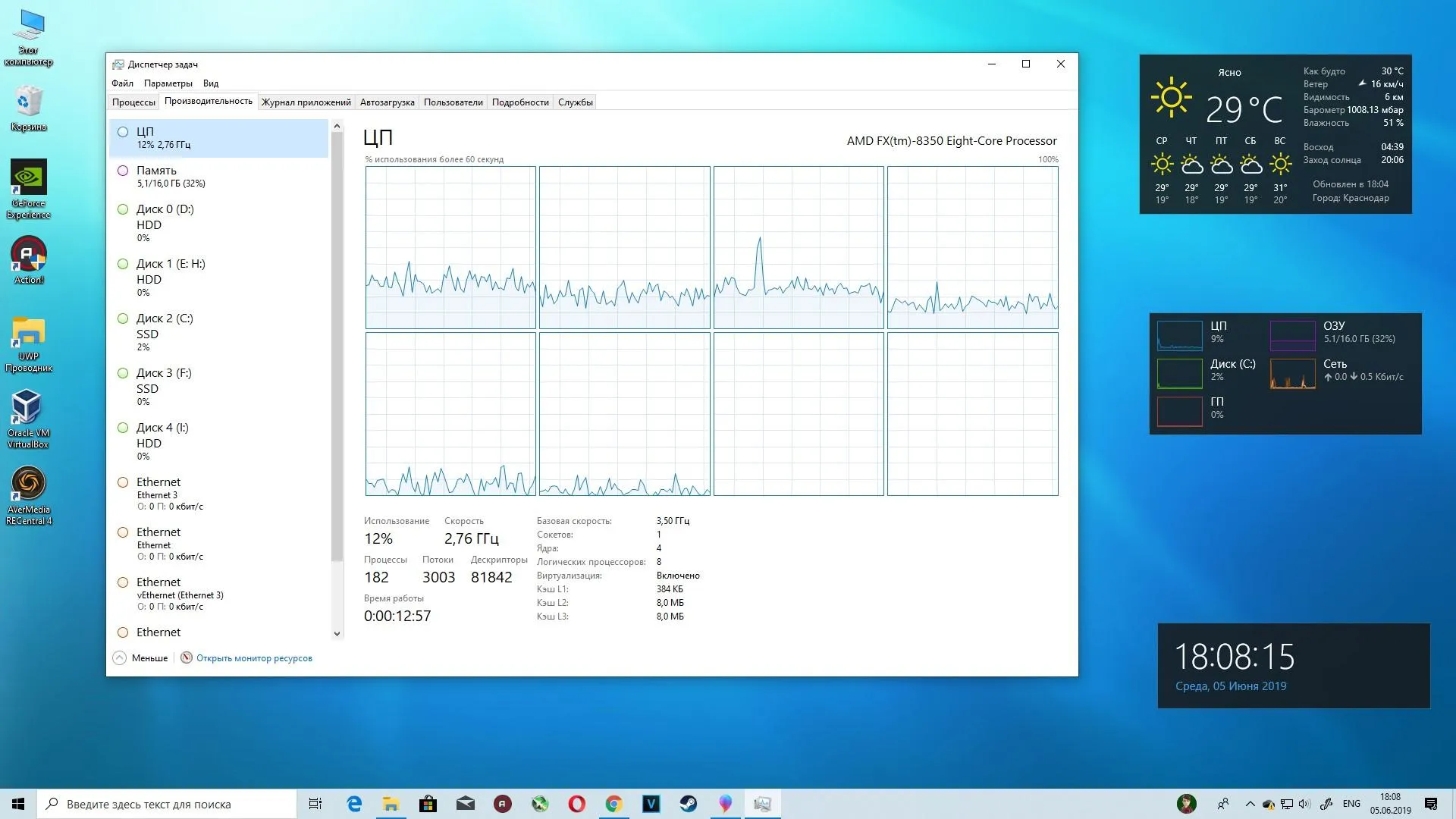The height and width of the screenshot is (819, 1456).
Task: Open Opera browser from the taskbar
Action: pos(576,804)
